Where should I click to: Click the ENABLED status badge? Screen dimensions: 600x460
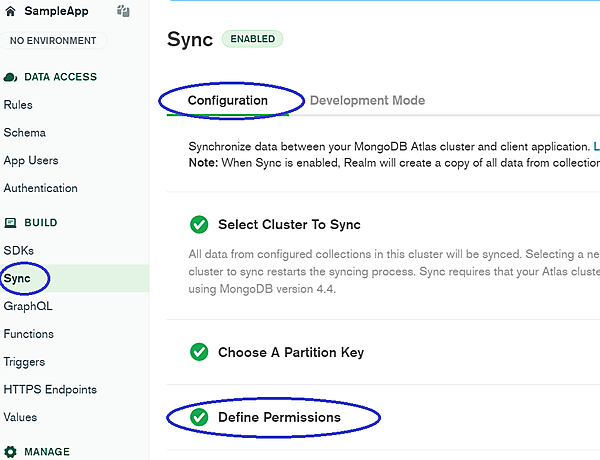point(253,39)
